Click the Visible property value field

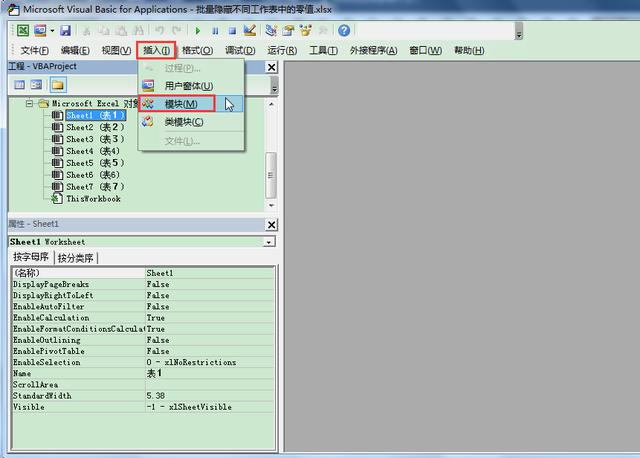click(x=210, y=407)
